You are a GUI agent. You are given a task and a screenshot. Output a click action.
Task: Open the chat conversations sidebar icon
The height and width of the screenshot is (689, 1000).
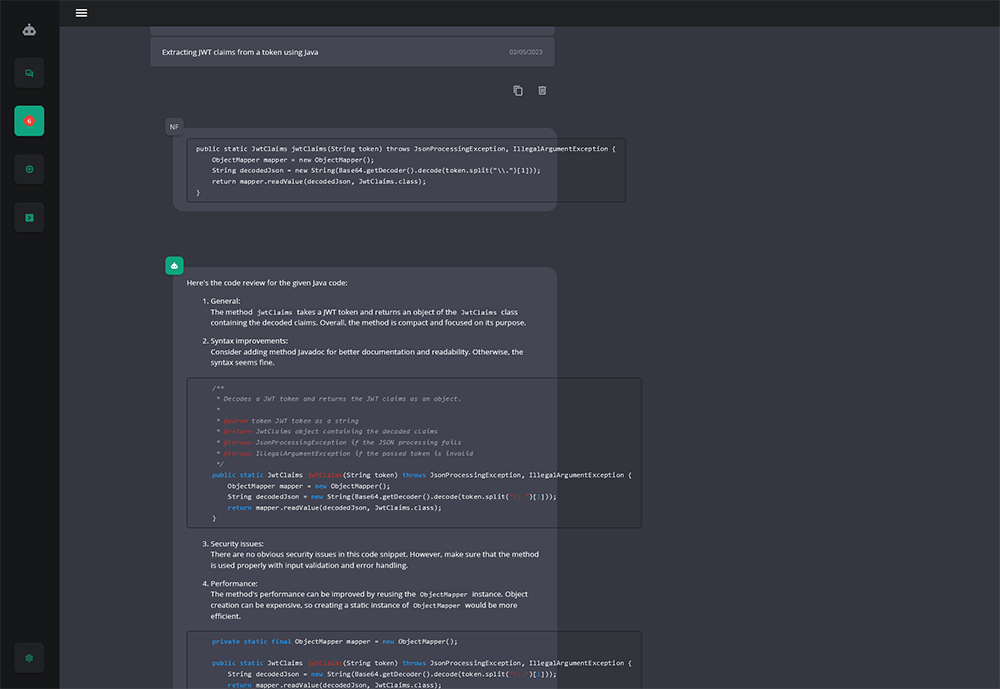(x=29, y=73)
